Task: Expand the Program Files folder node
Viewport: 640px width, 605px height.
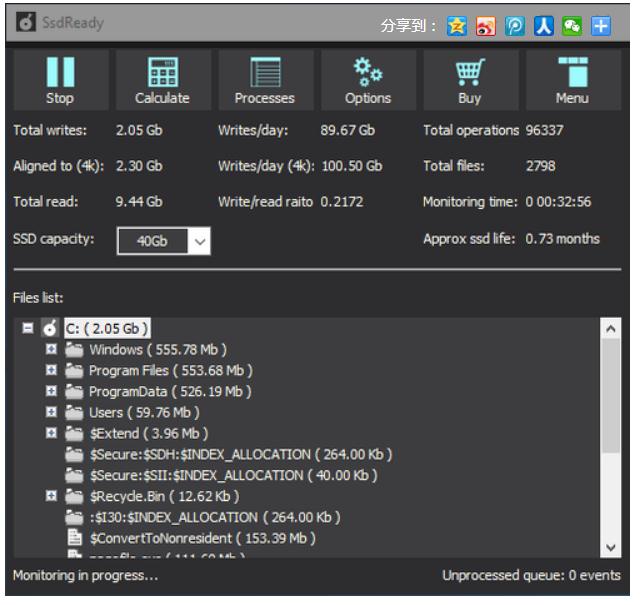Action: point(51,370)
